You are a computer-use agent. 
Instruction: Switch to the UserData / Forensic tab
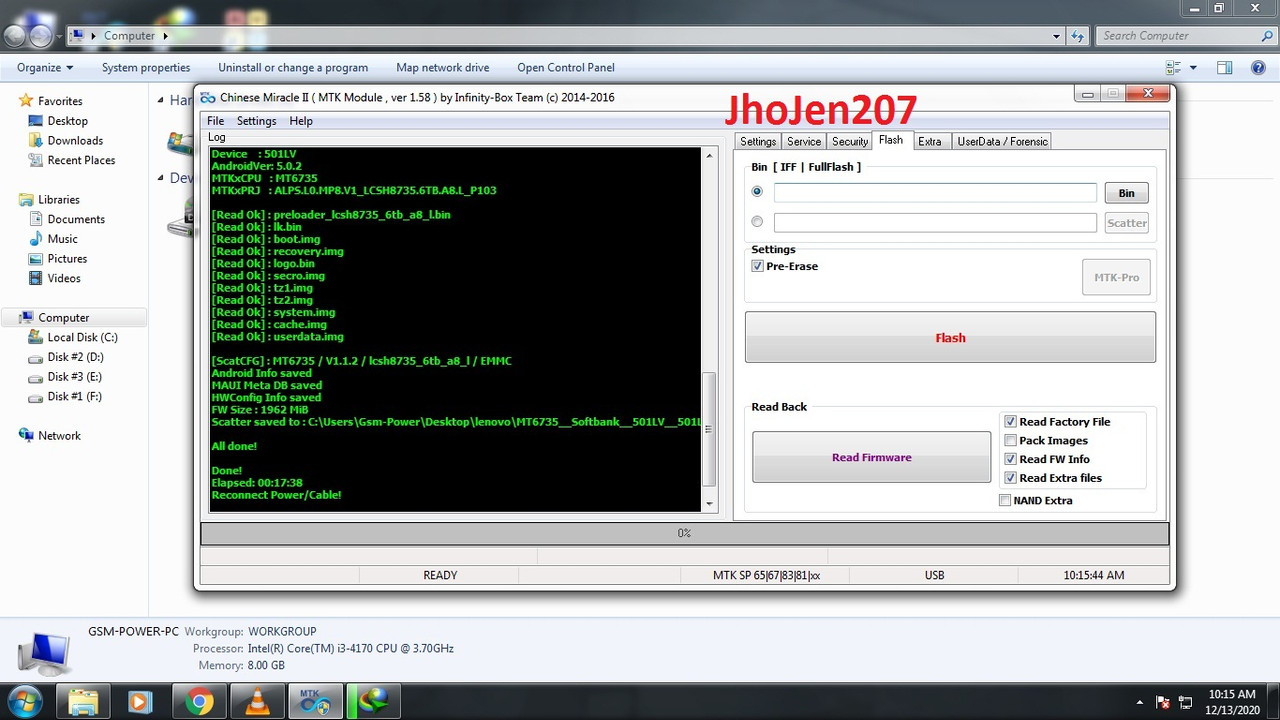tap(1002, 142)
